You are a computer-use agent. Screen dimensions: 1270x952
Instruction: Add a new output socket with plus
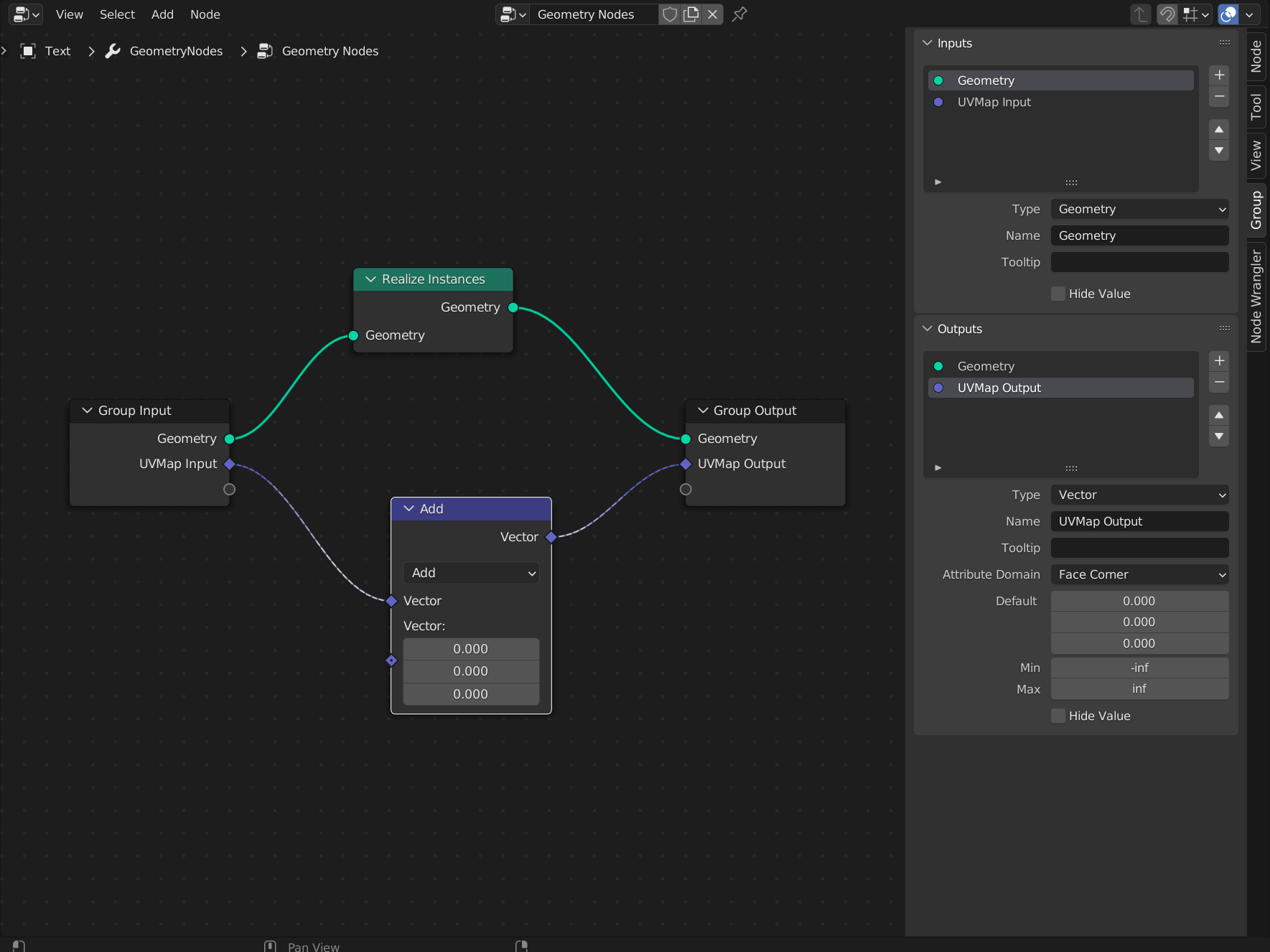click(1219, 361)
